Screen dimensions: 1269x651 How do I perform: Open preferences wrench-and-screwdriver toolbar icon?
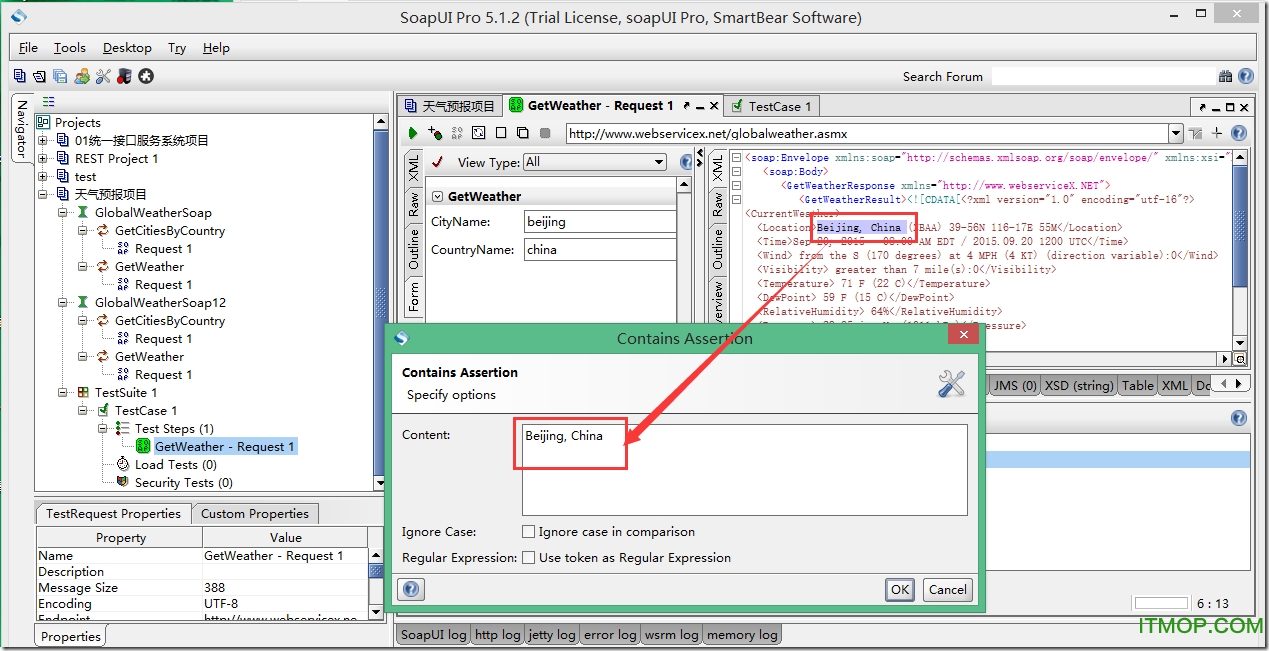tap(103, 76)
